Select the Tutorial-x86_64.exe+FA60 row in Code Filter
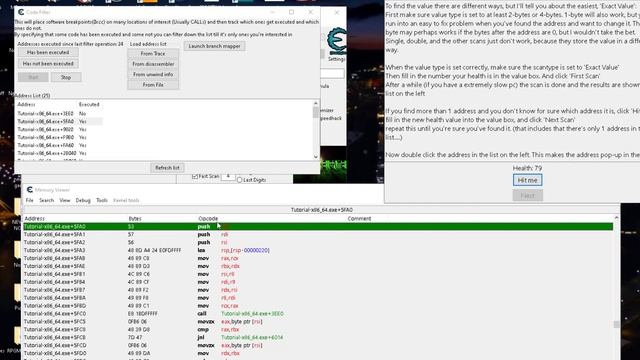This screenshot has height=360, width=640. pyautogui.click(x=60, y=145)
